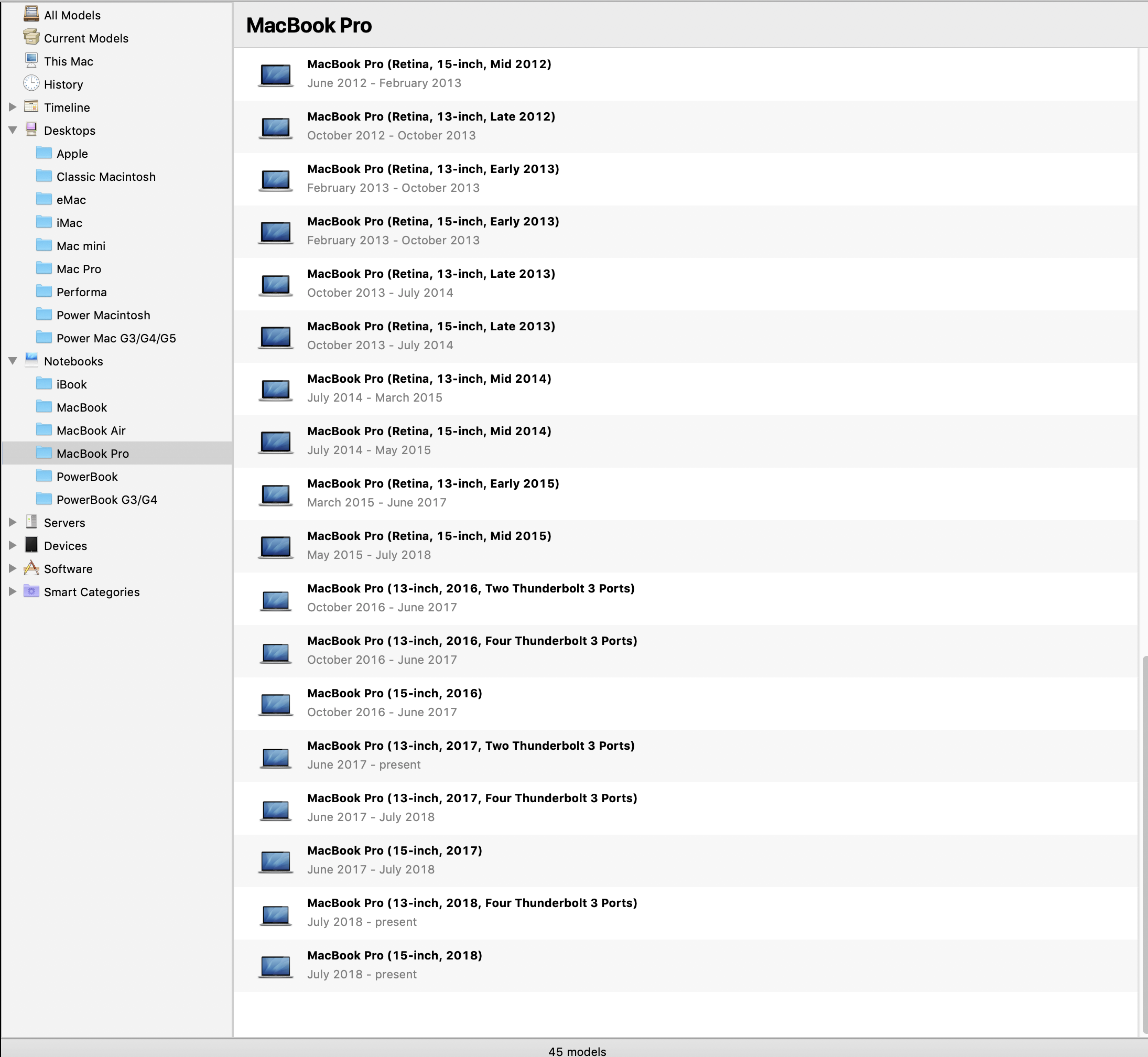Click the History clock icon
Screen dimensions: 1148x1057
(31, 83)
